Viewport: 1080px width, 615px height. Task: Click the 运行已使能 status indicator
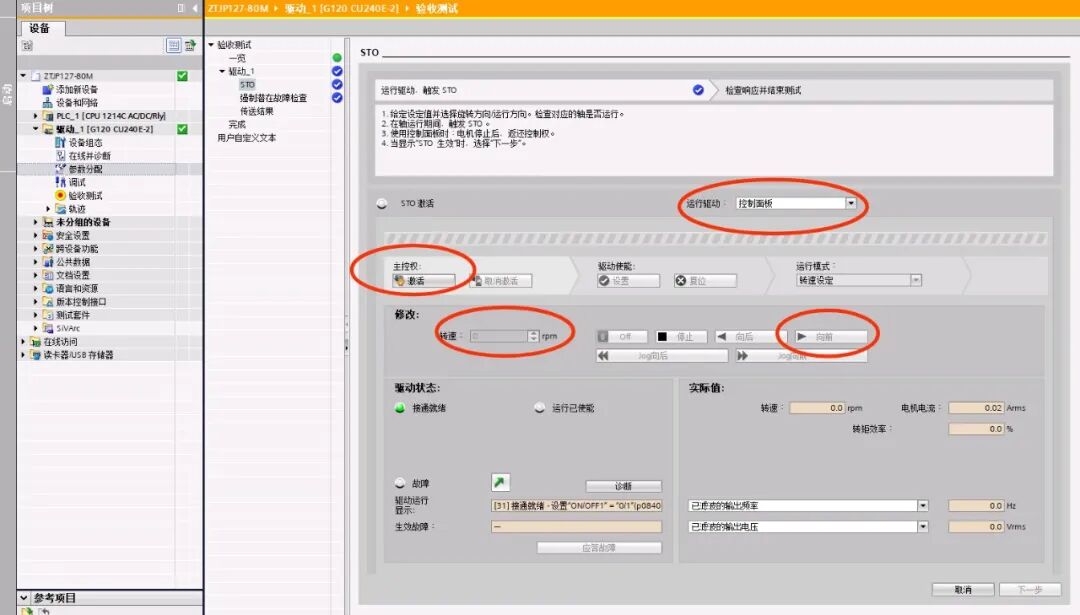coord(539,408)
